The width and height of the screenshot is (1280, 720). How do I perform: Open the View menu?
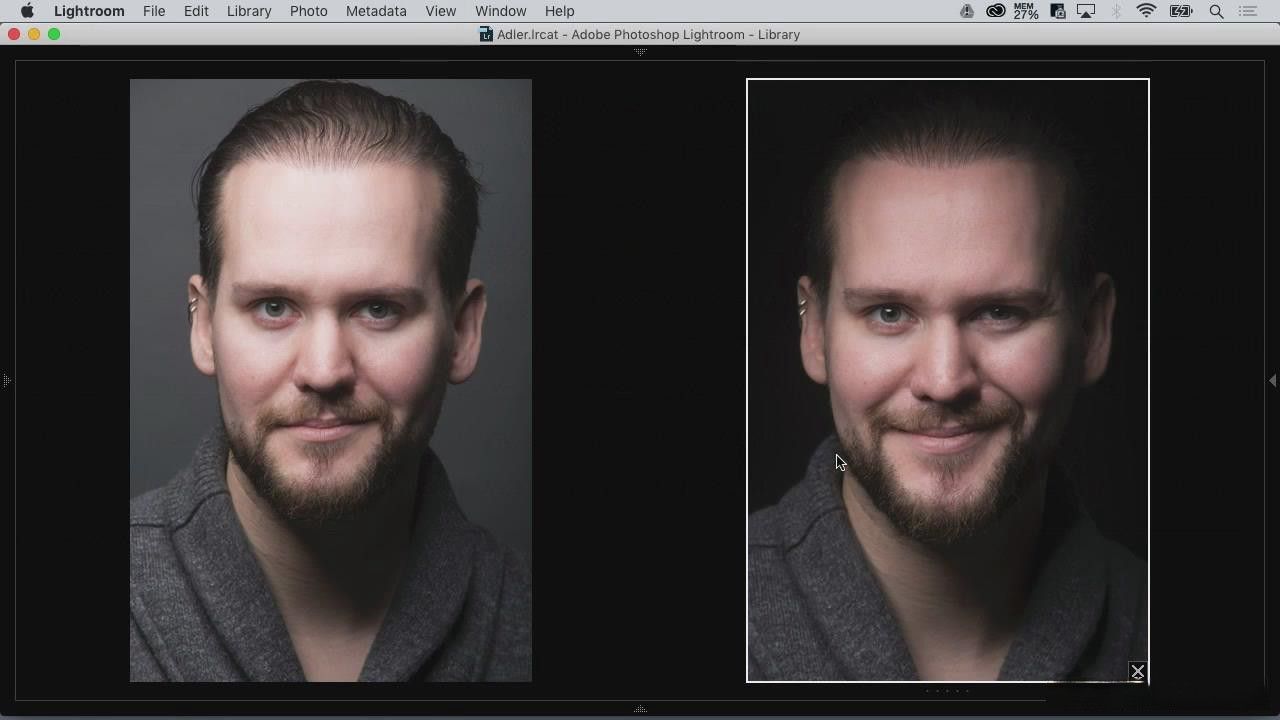(441, 11)
